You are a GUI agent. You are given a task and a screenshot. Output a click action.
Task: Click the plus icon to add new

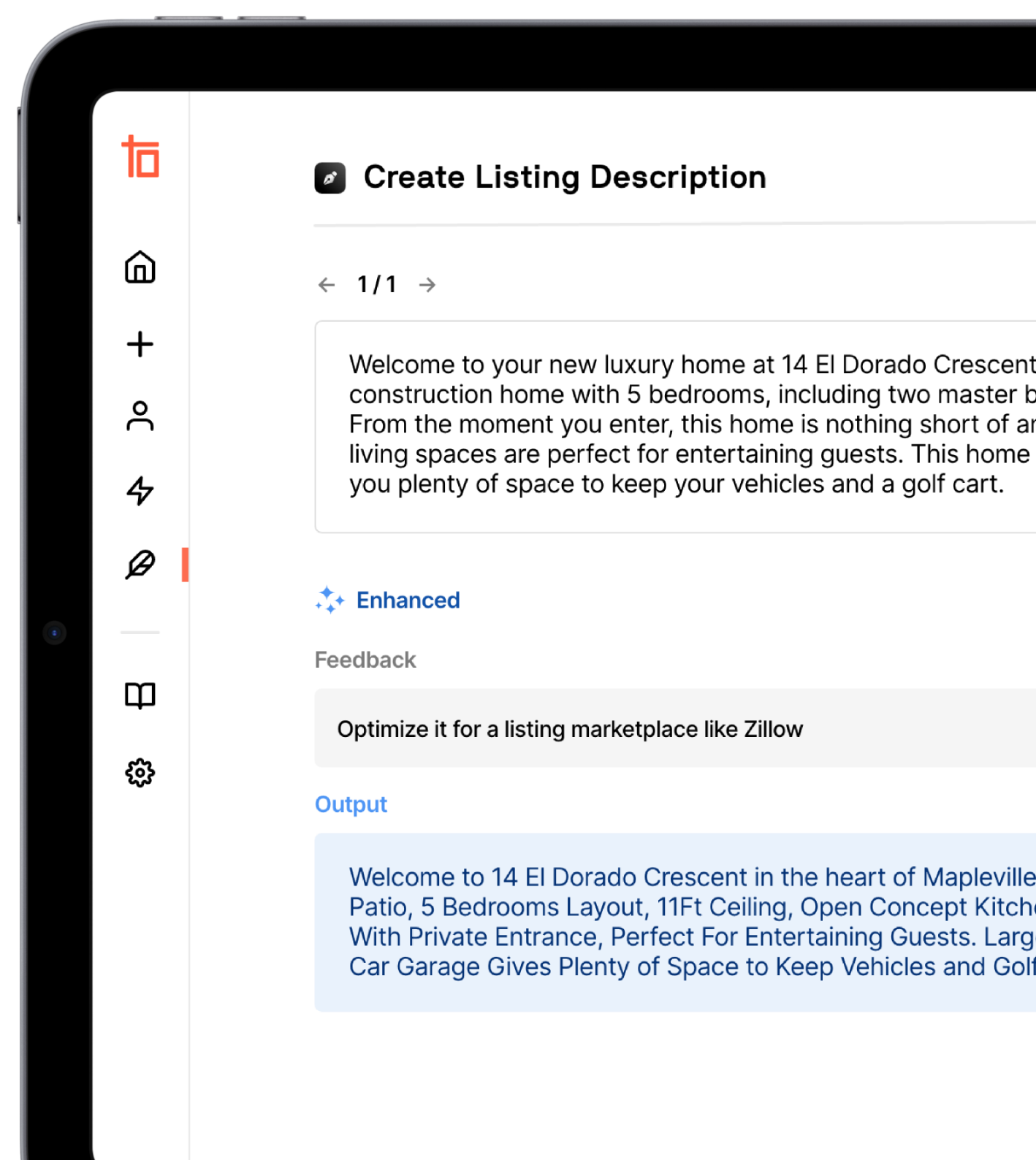pos(140,344)
